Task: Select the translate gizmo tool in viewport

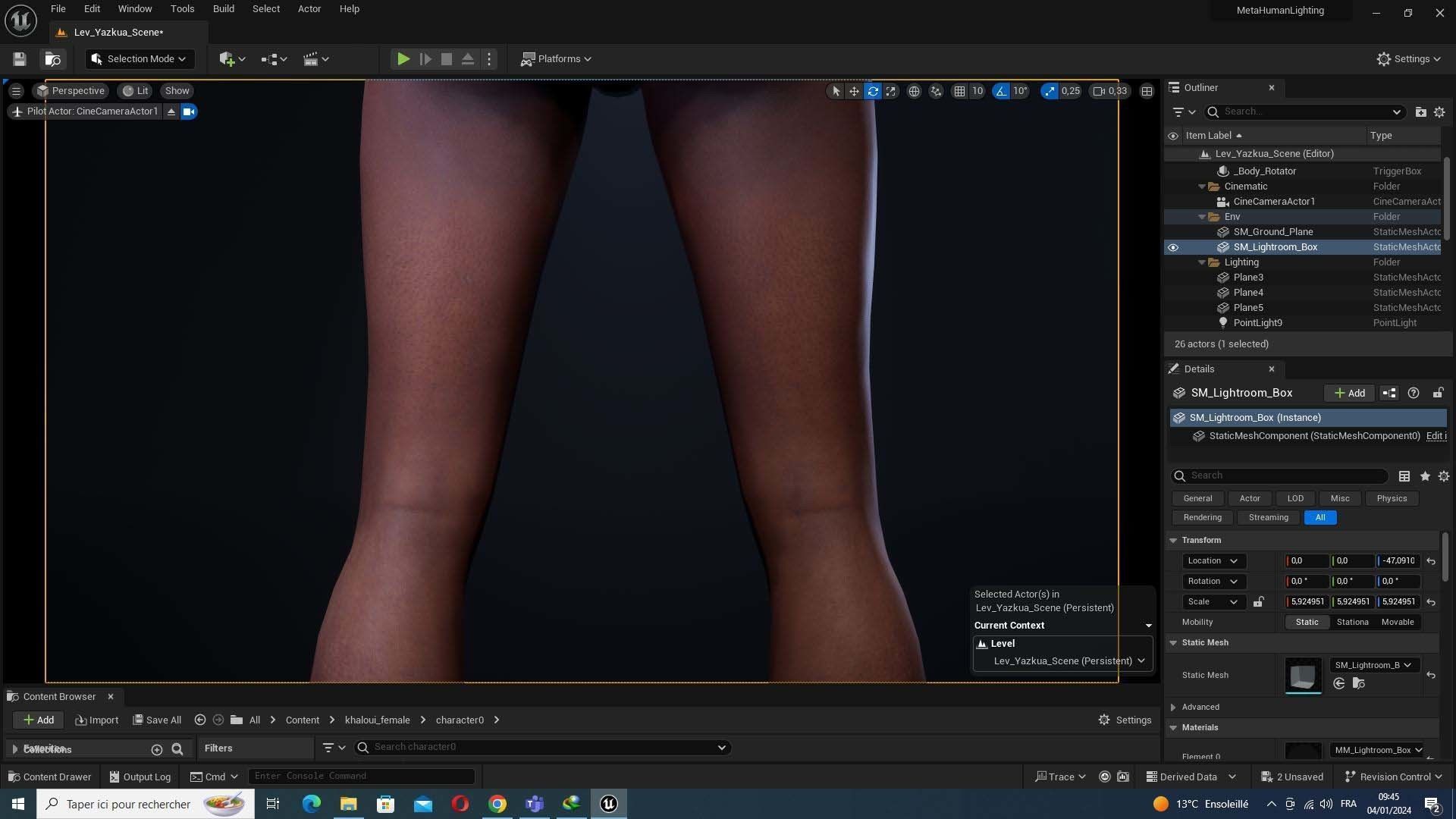Action: (x=854, y=91)
